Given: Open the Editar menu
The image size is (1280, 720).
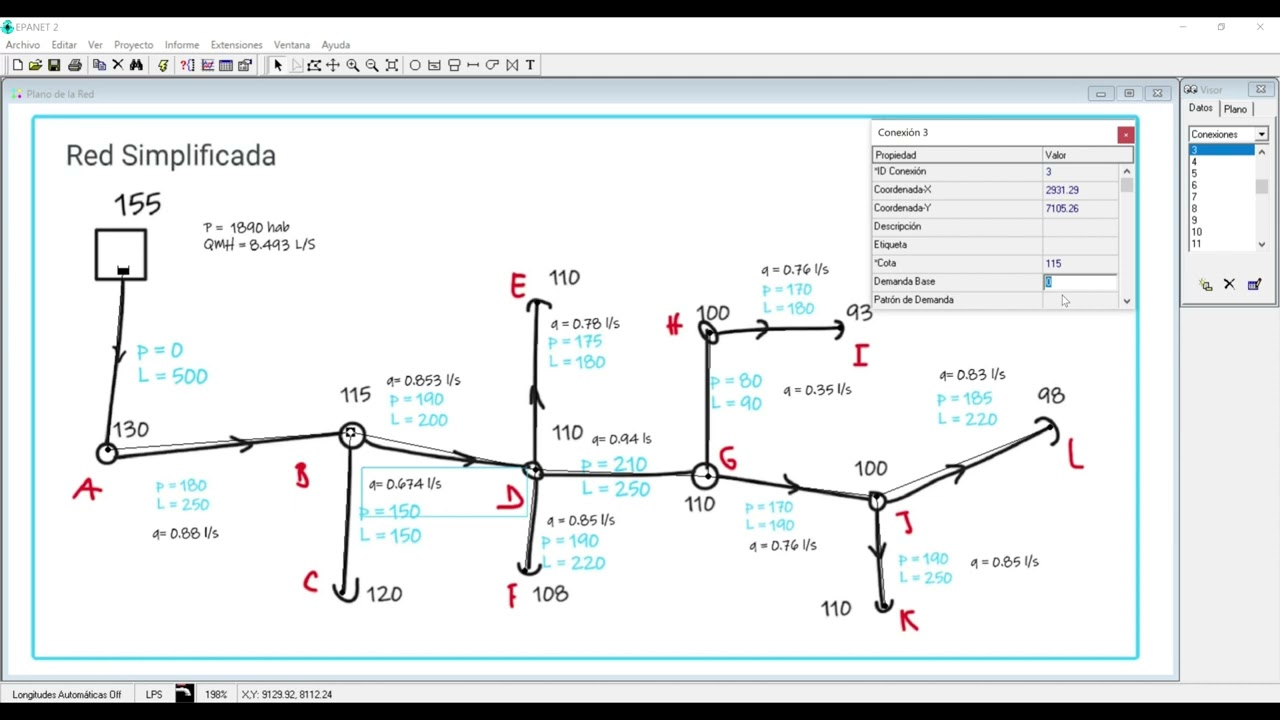Looking at the screenshot, I should click(x=64, y=45).
